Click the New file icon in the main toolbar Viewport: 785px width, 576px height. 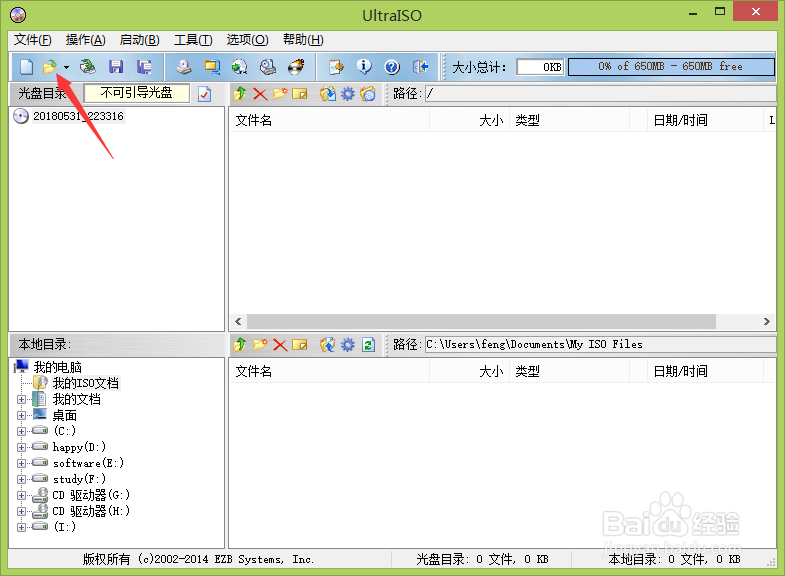(26, 67)
